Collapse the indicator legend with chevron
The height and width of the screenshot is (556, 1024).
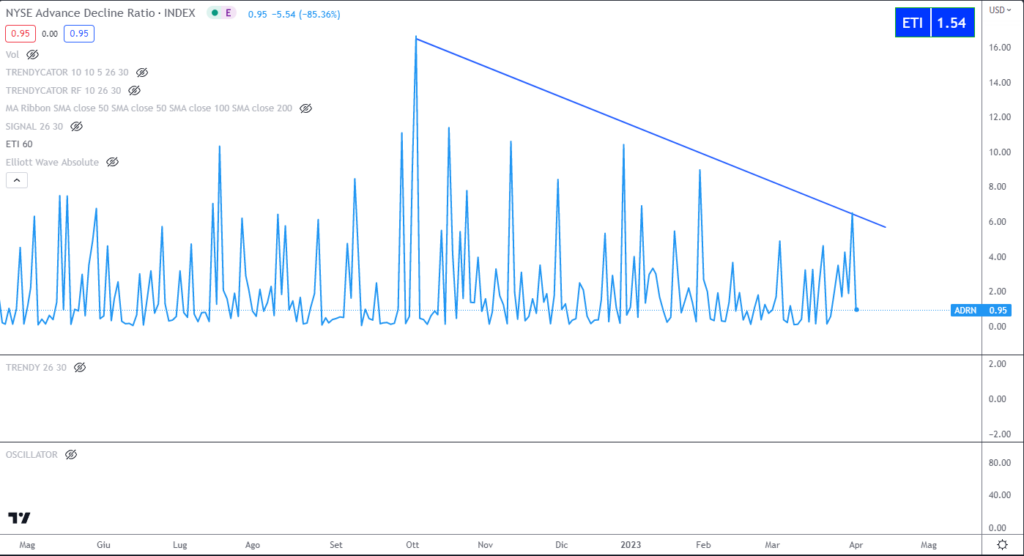coord(16,180)
